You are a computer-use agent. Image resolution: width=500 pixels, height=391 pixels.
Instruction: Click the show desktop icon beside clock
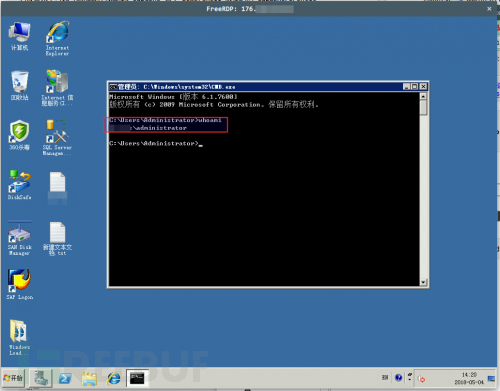point(491,378)
